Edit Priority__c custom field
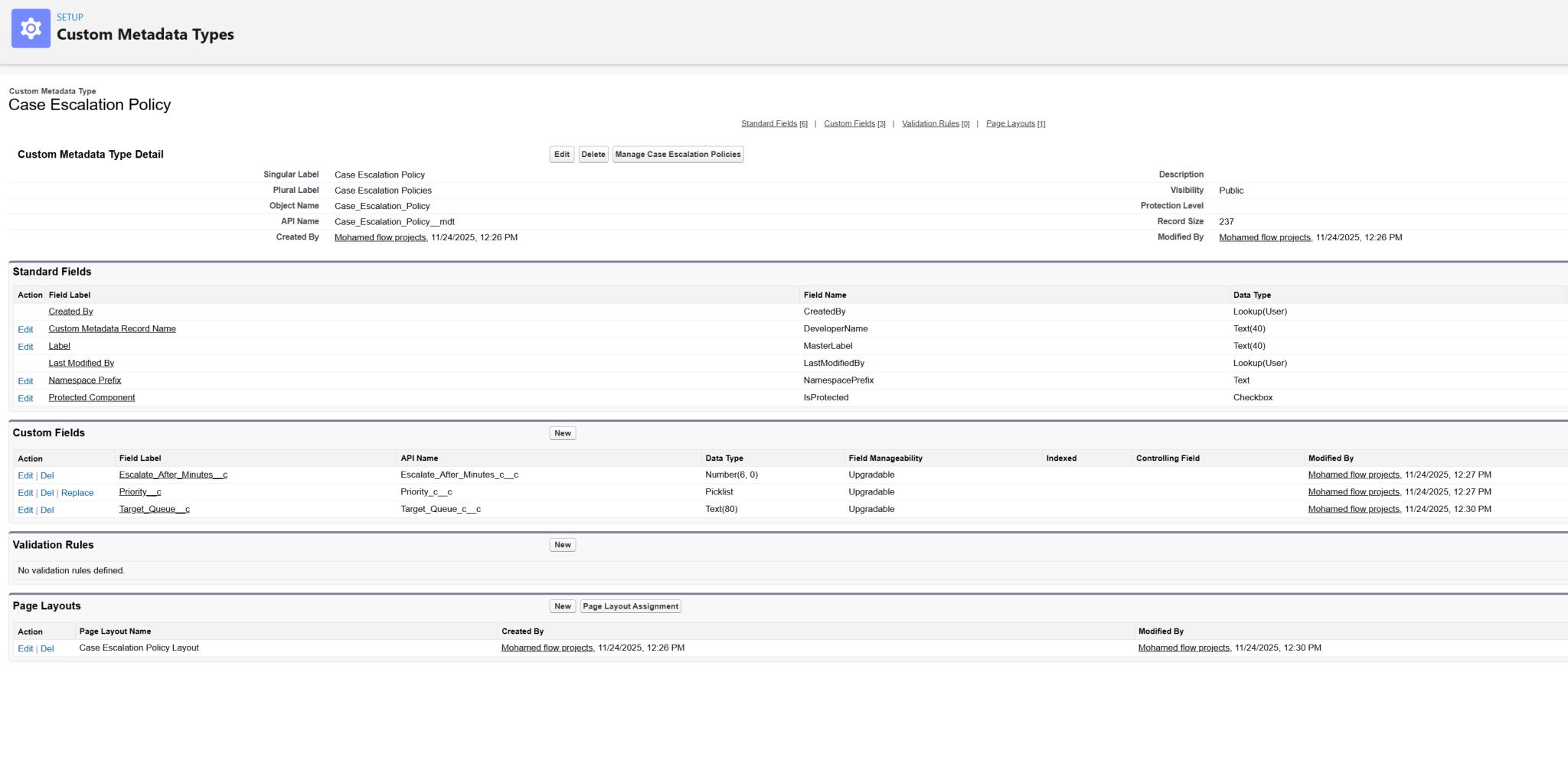Screen dimensions: 1568x757 pyautogui.click(x=25, y=493)
